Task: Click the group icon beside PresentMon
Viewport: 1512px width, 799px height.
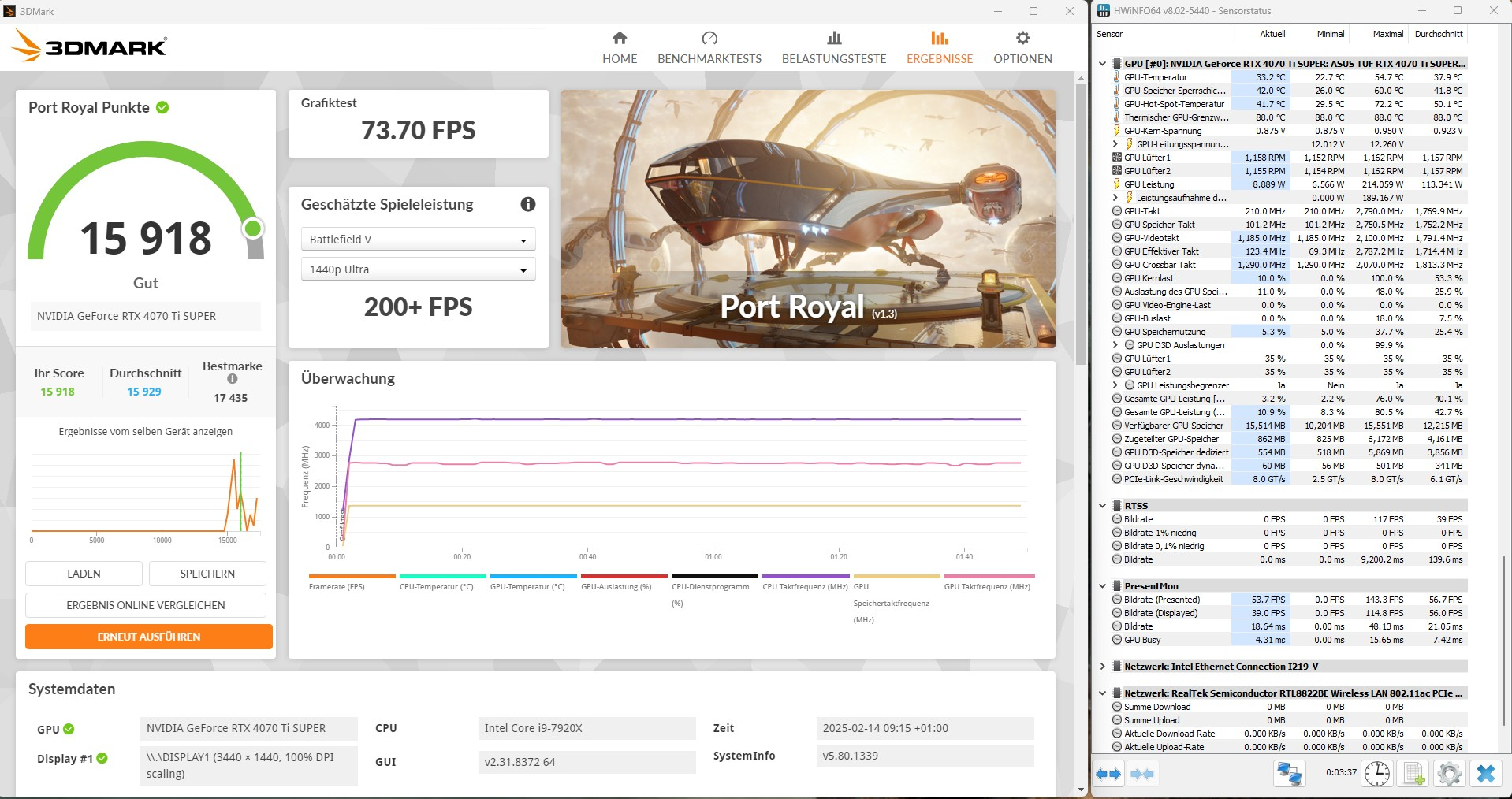Action: pos(1116,586)
